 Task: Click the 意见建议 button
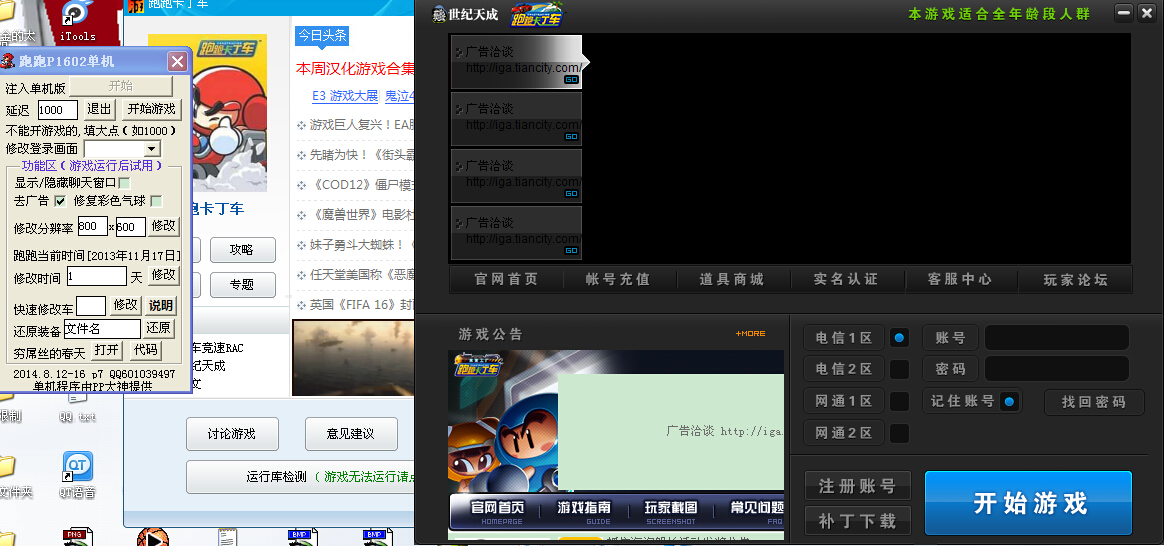(x=351, y=434)
